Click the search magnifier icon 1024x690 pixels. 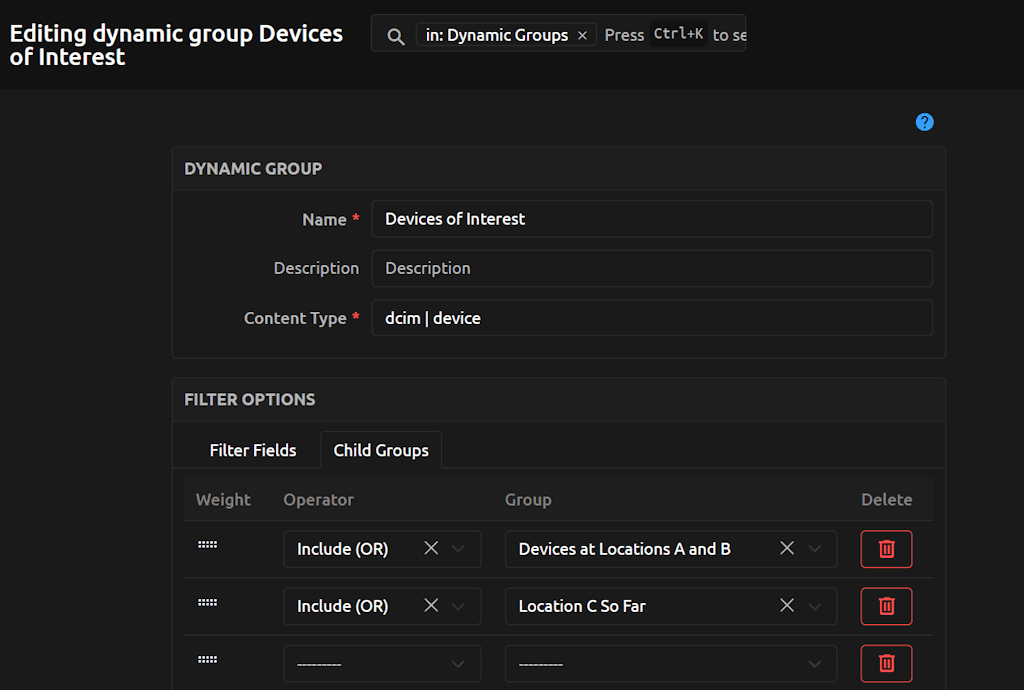point(395,34)
